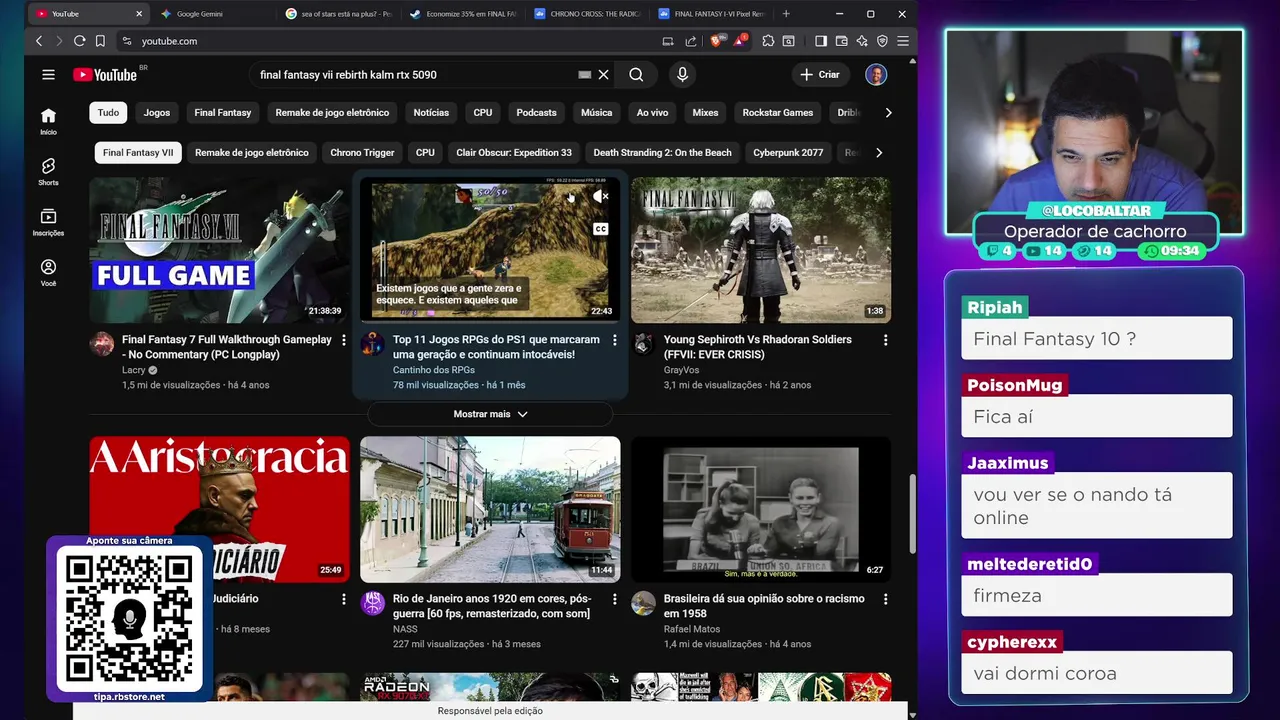The height and width of the screenshot is (720, 1280).
Task: Go back in the browser
Action: [x=39, y=41]
